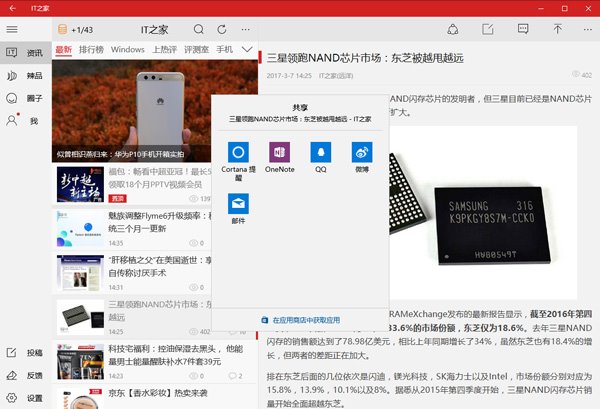Viewport: 600px width, 409px height.
Task: Click the red promo tag under the 福包 item
Action: coord(117,199)
